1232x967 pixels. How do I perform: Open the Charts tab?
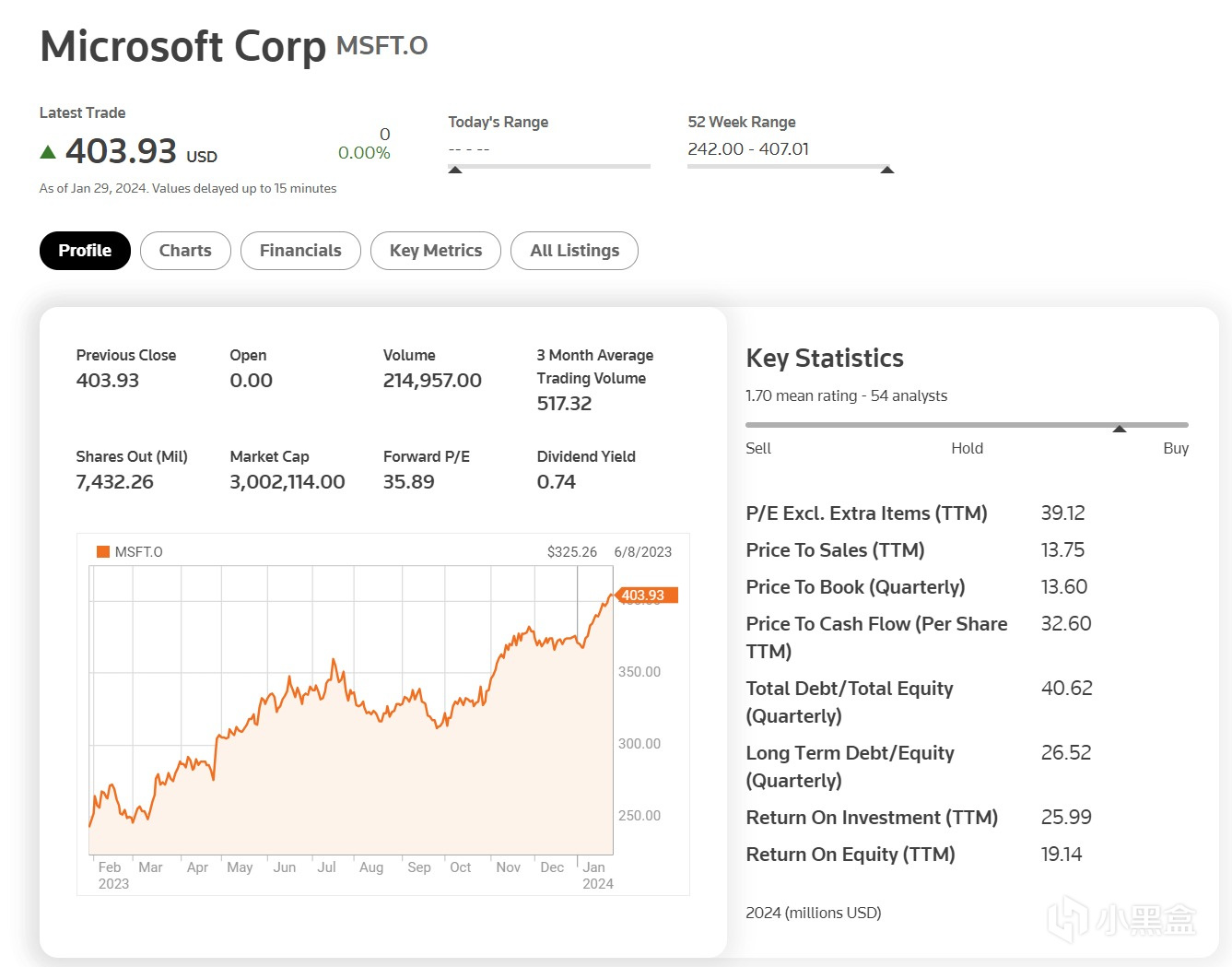[185, 251]
